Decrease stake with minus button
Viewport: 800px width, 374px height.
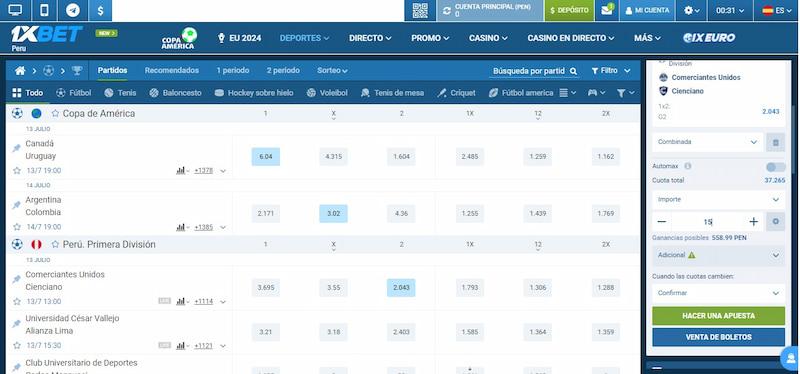[662, 221]
